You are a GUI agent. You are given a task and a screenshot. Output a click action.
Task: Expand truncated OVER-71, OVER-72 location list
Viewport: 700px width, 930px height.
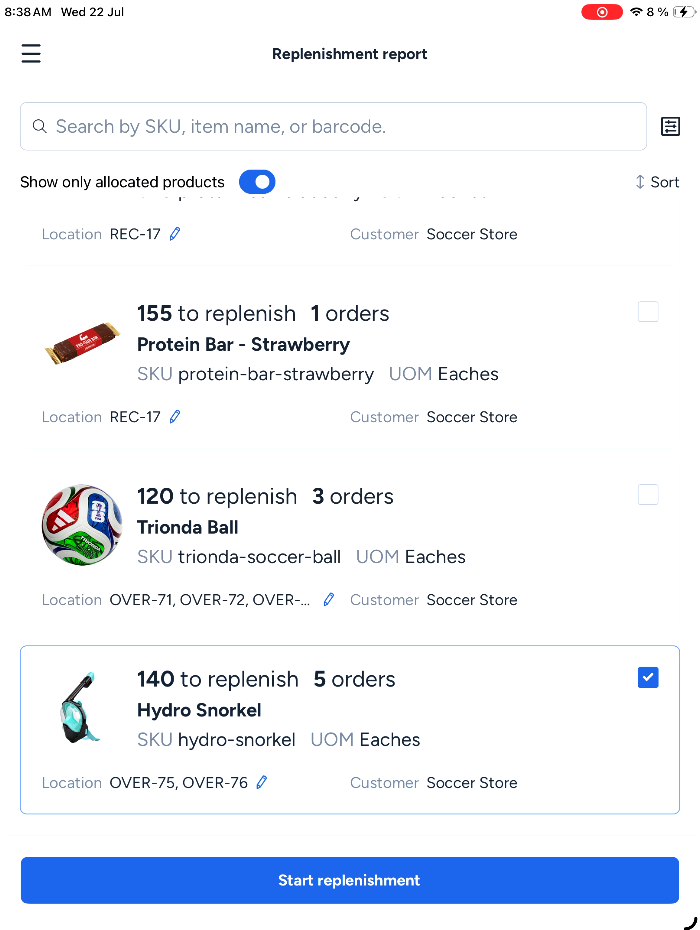[x=209, y=600]
